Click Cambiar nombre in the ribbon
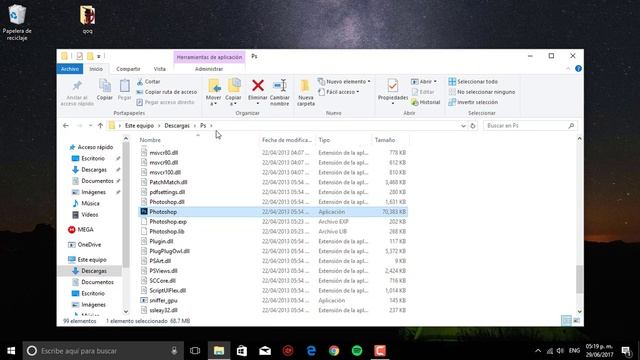The height and width of the screenshot is (360, 640). pos(280,93)
